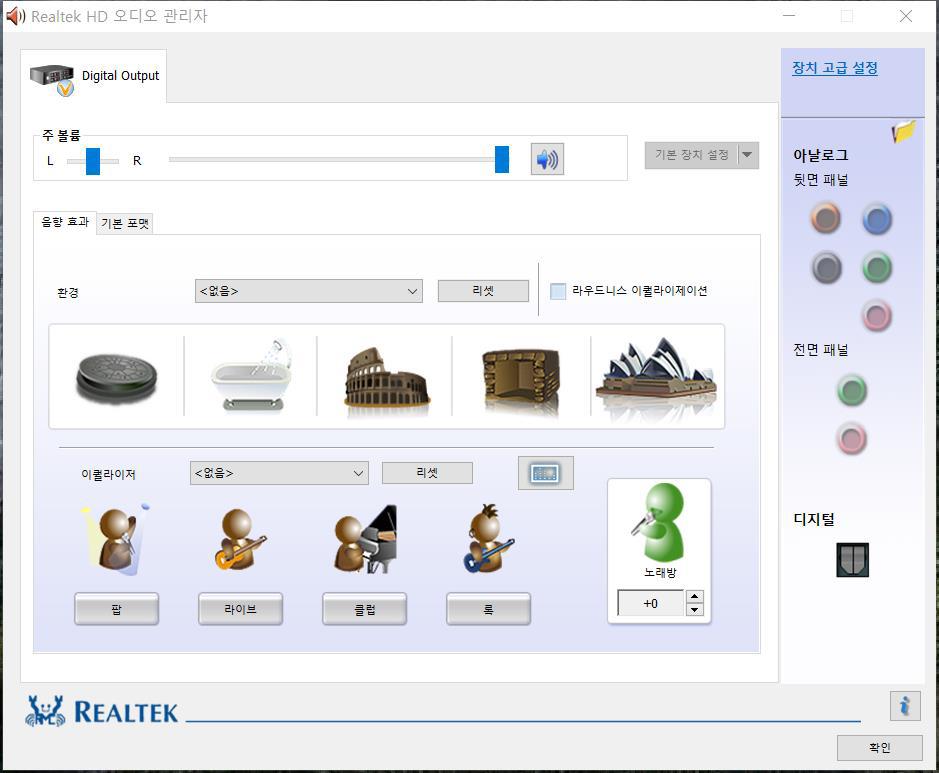
Task: Open the 이퀄라이저 preset dropdown
Action: click(279, 473)
